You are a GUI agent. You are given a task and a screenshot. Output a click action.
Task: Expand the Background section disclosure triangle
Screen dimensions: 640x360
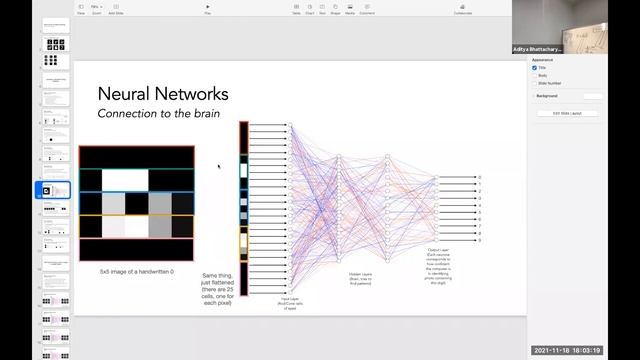point(533,96)
